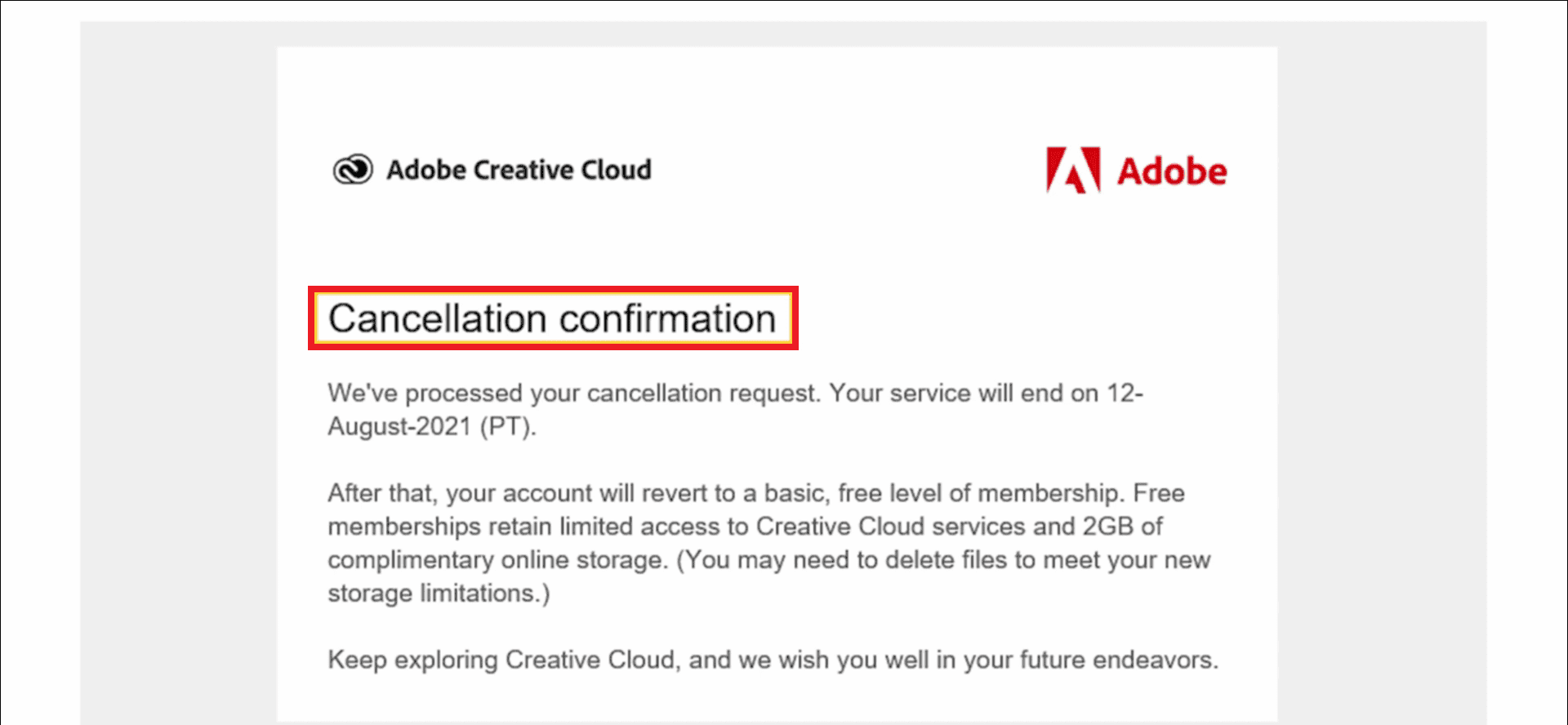
Task: Click the Creative Cloud logo icon
Action: point(353,170)
